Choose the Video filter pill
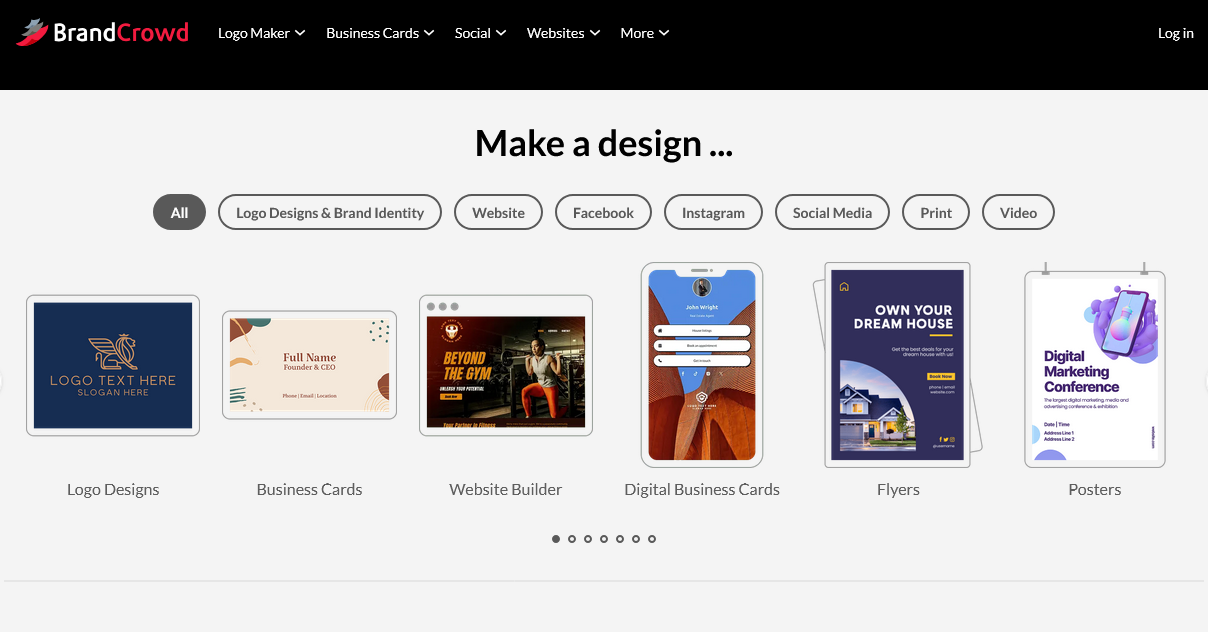 click(1018, 212)
